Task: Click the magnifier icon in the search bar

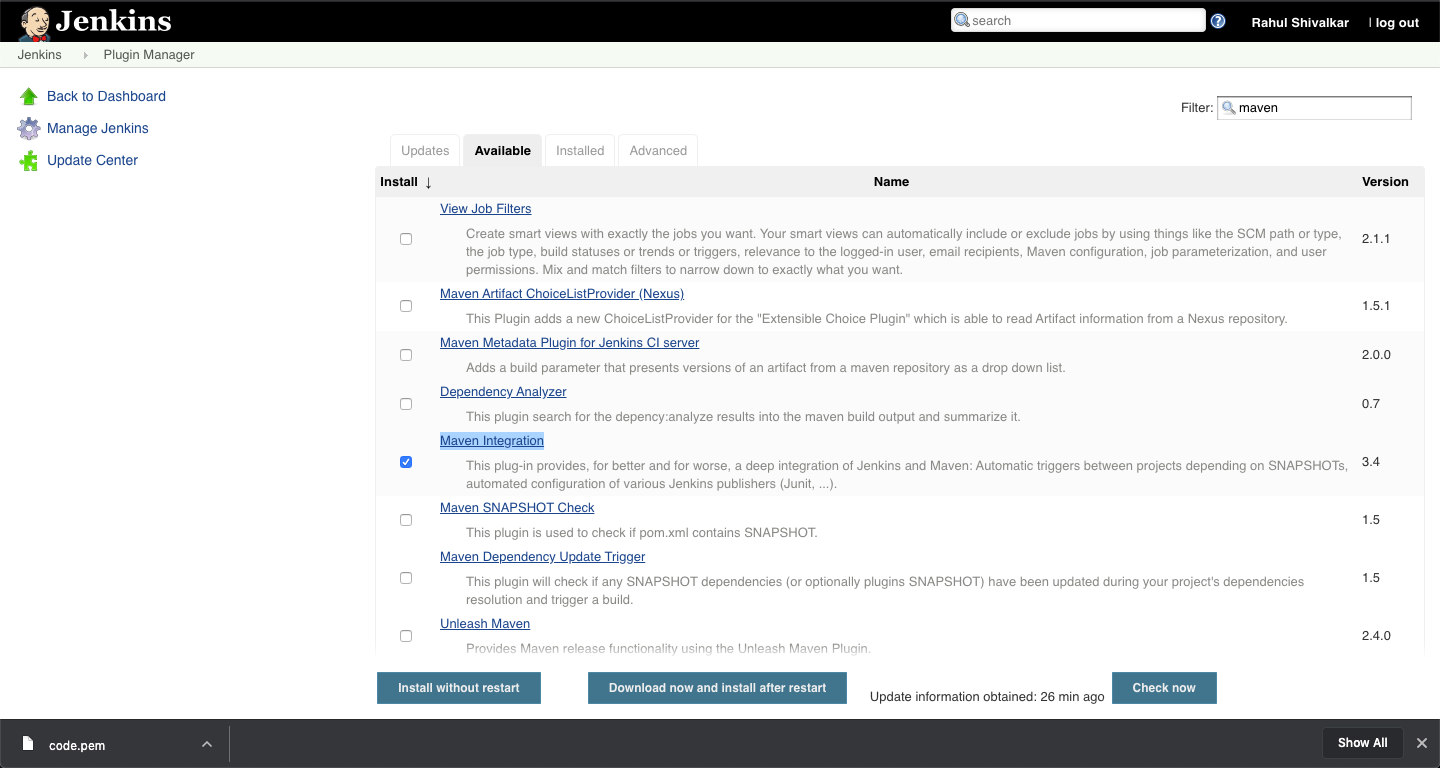Action: 960,20
